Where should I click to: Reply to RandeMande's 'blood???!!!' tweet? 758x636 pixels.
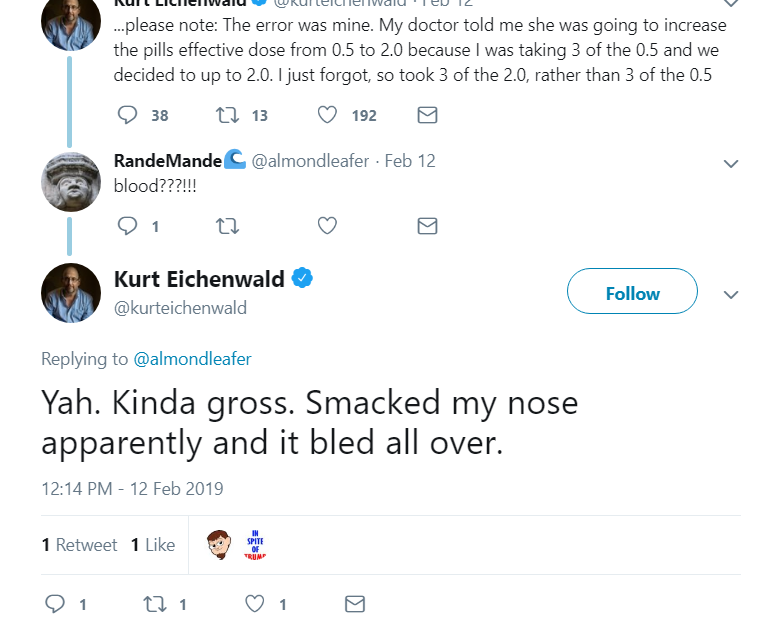128,226
